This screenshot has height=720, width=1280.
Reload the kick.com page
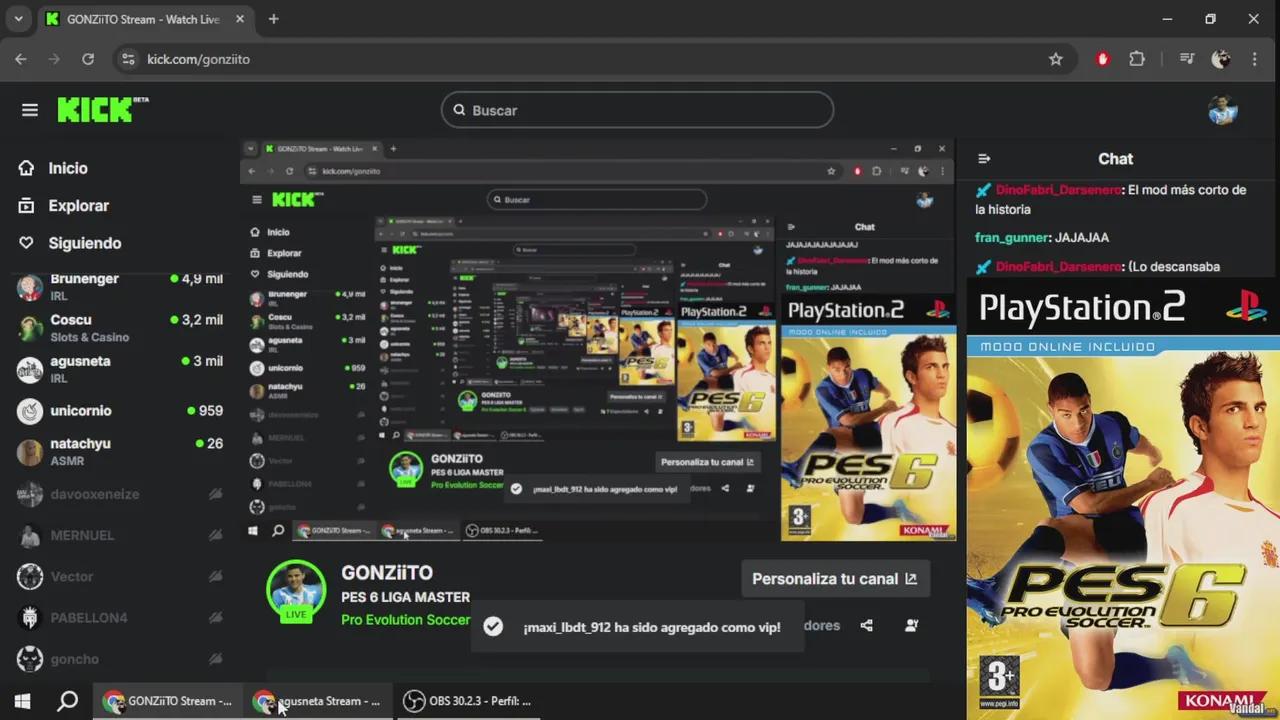(x=88, y=59)
